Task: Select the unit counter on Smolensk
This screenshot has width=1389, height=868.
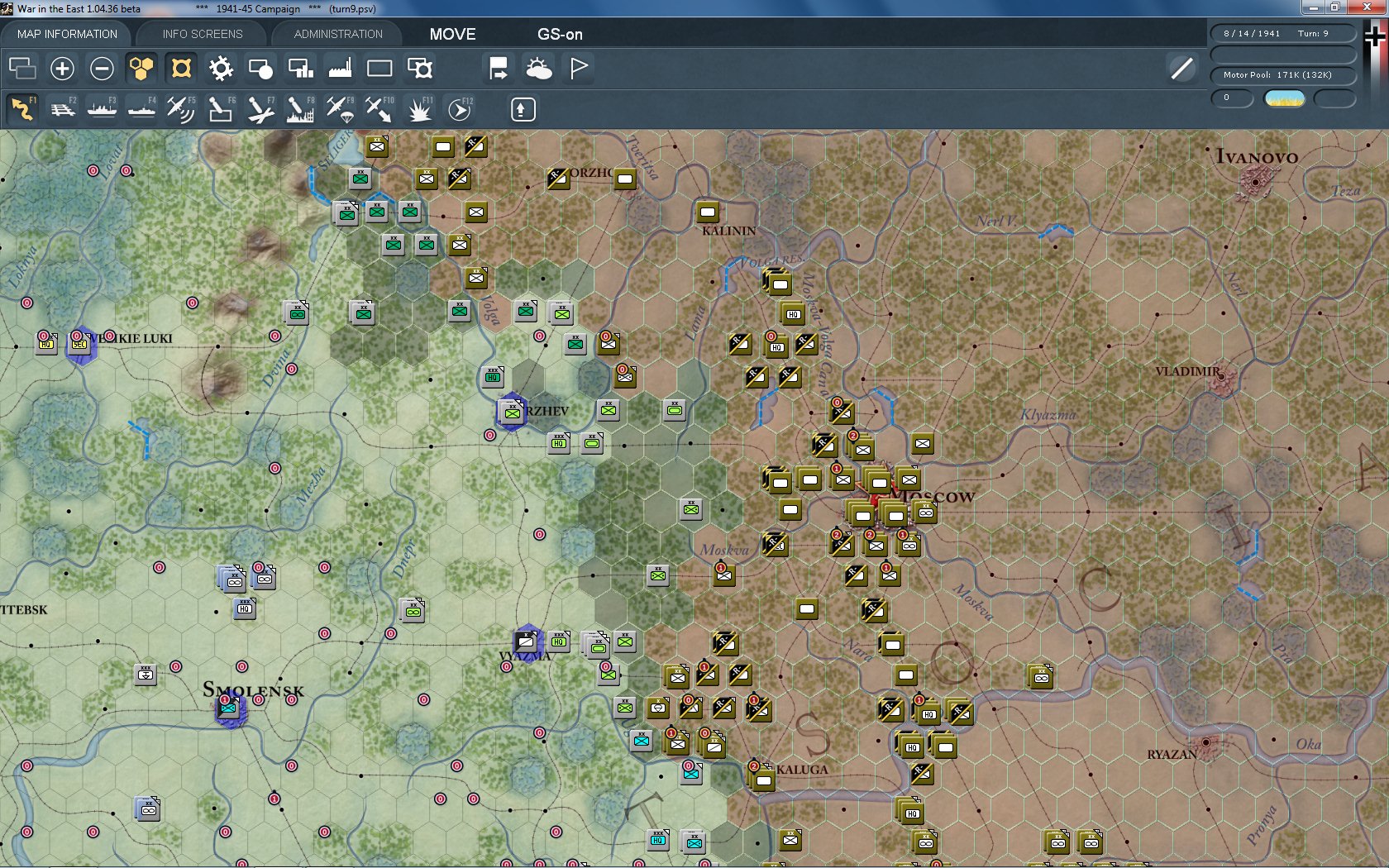Action: click(229, 708)
